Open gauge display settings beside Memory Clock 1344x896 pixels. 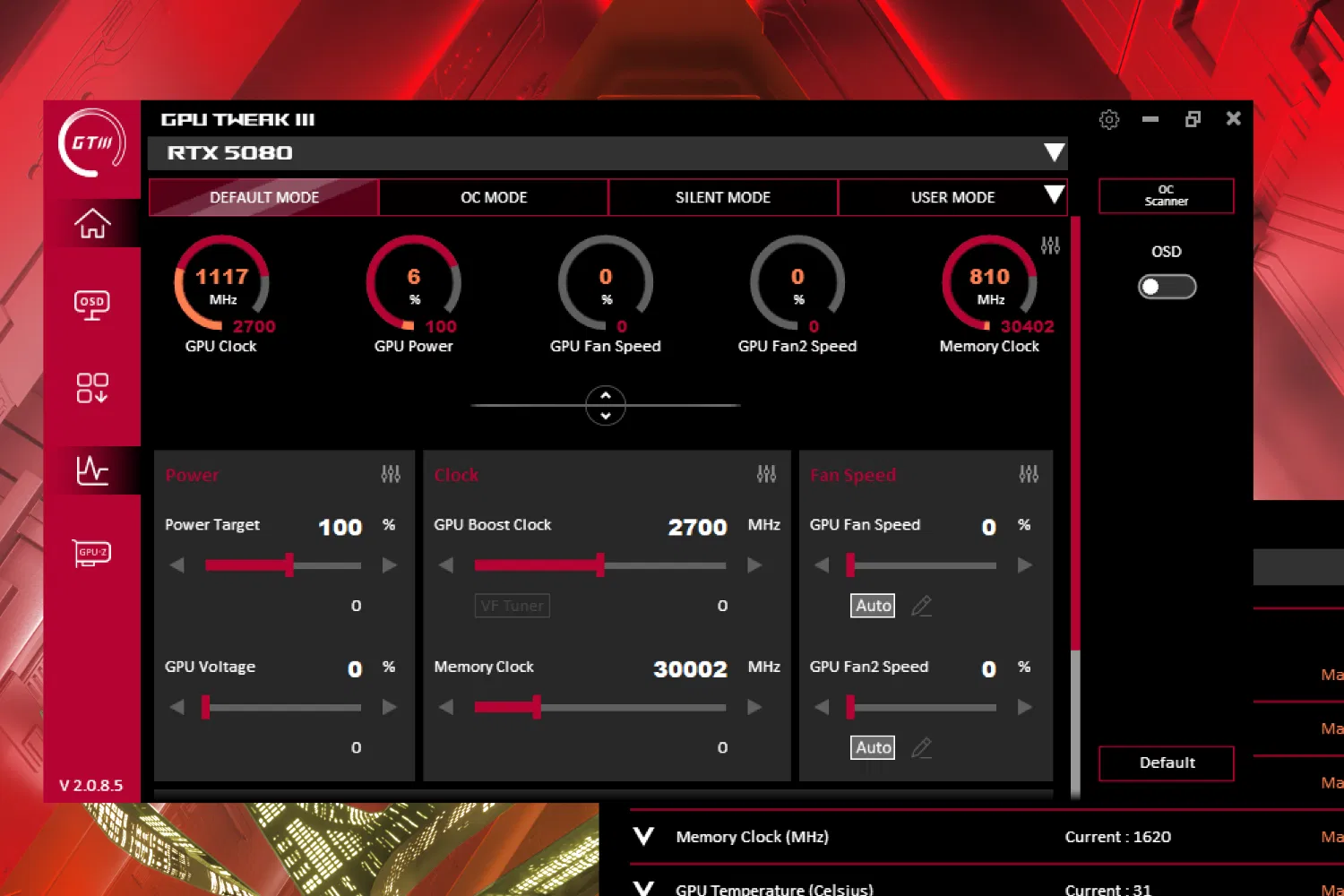(1050, 245)
